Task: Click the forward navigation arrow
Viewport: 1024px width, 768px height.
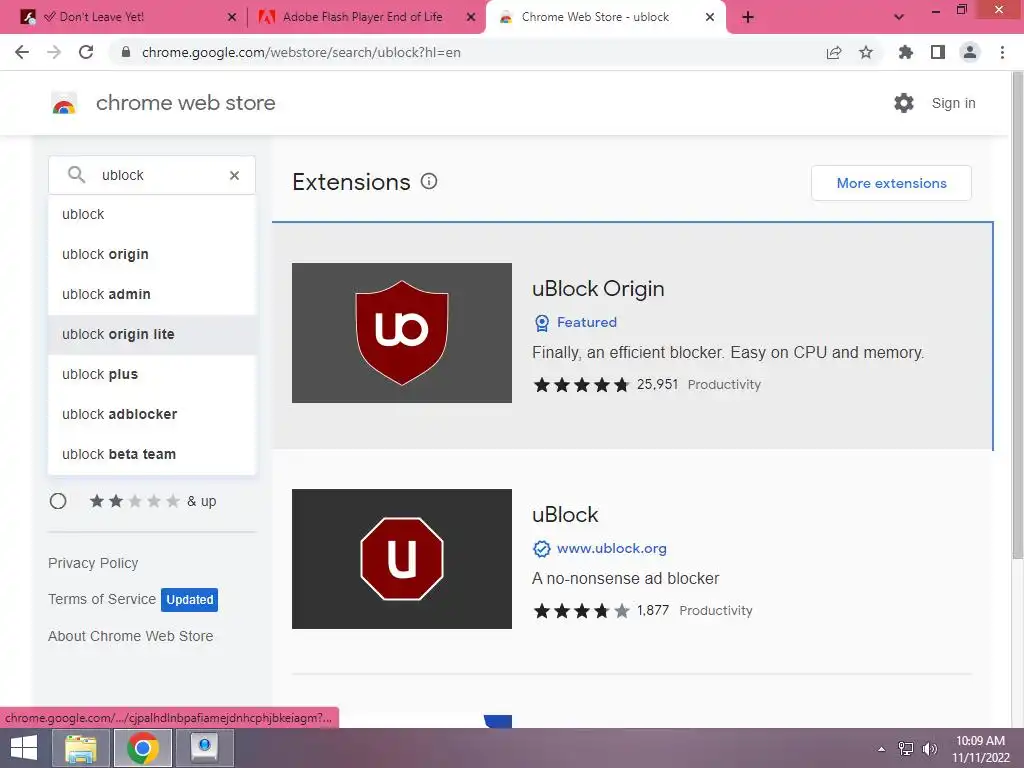Action: [x=54, y=52]
